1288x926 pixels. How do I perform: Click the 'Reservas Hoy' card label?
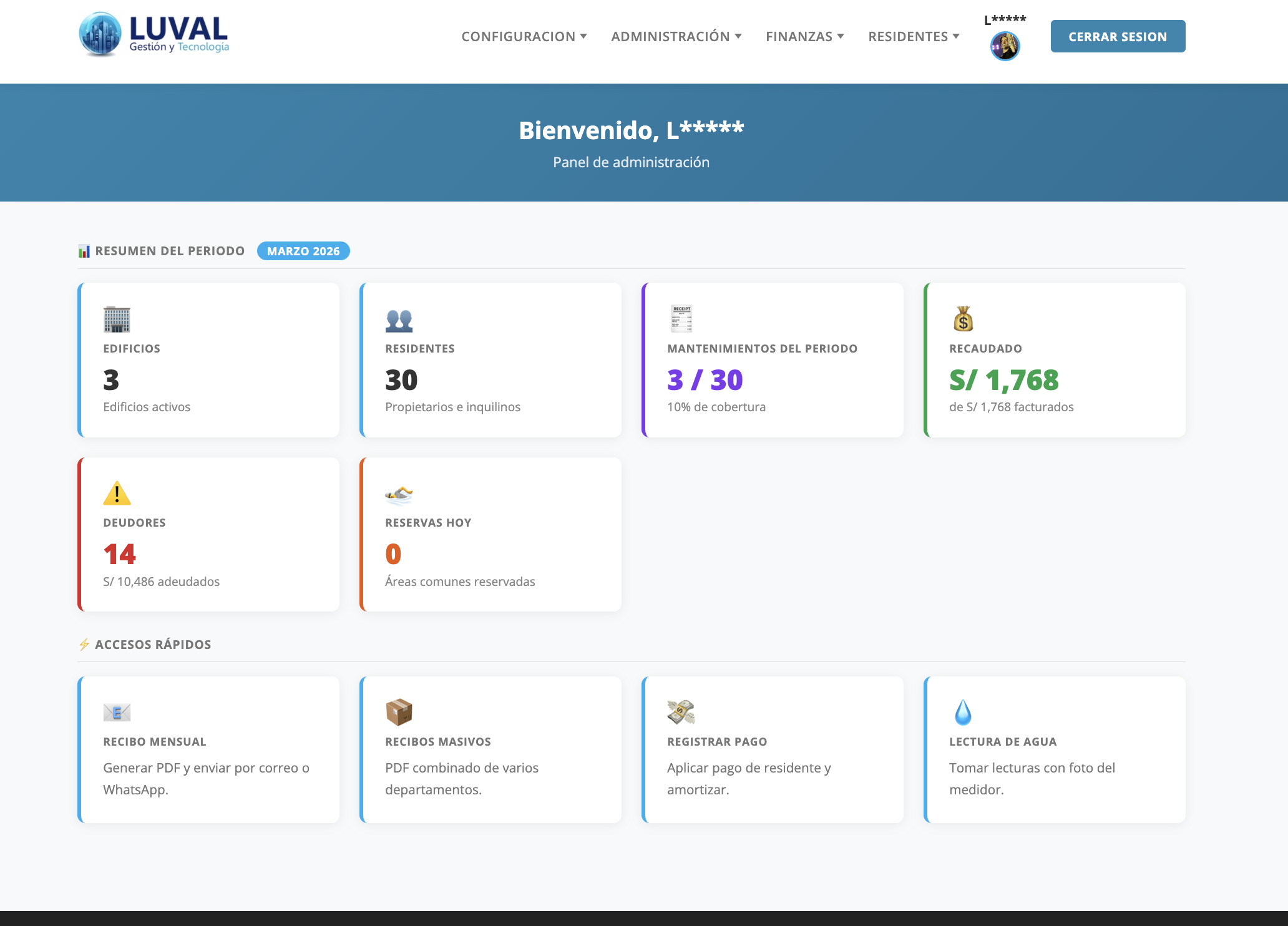(428, 523)
